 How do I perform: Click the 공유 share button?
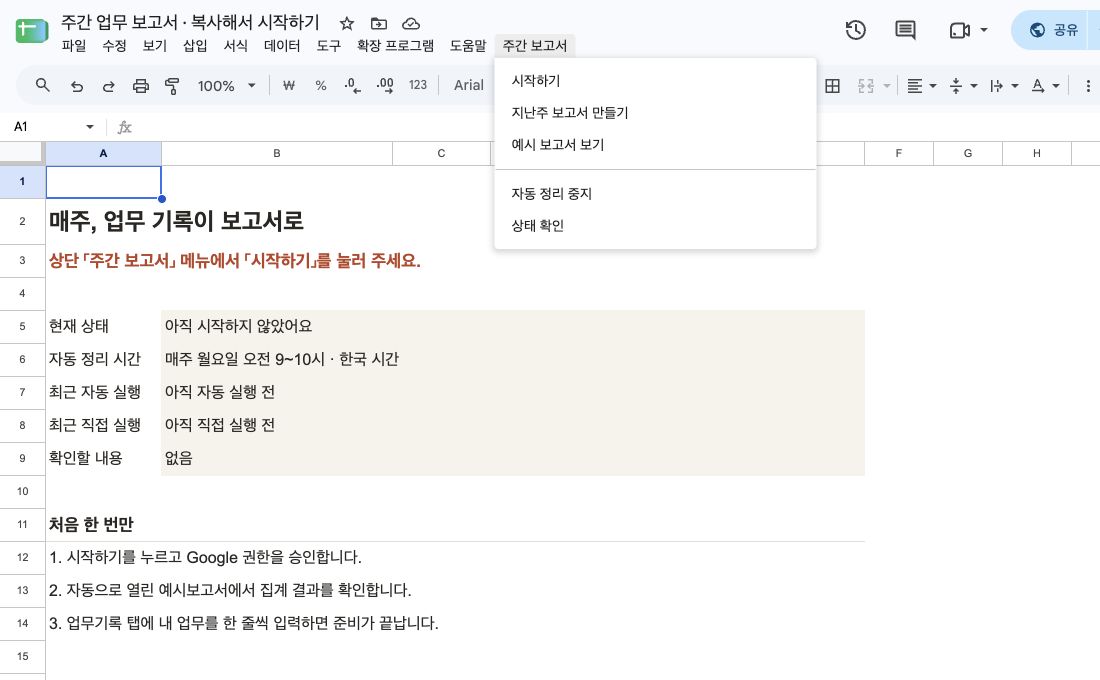[1054, 30]
